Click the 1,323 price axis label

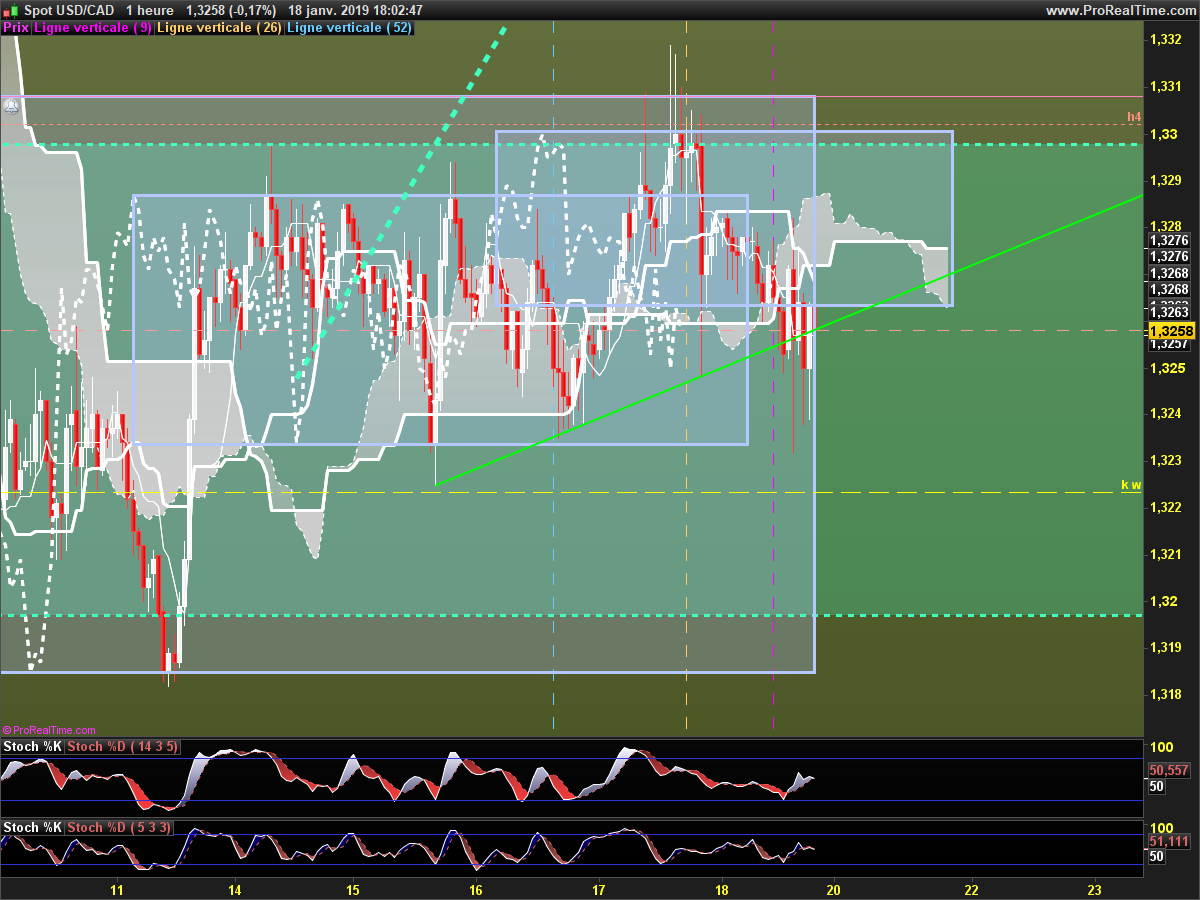click(x=1166, y=461)
